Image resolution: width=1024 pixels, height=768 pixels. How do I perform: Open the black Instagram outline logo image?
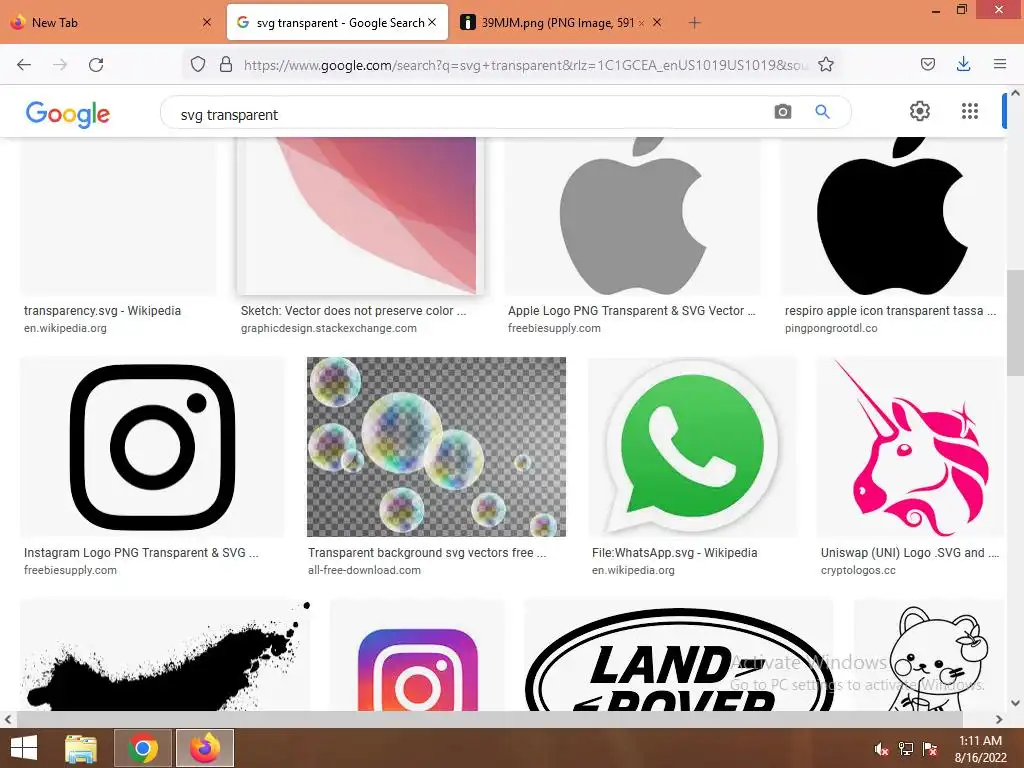pos(152,447)
